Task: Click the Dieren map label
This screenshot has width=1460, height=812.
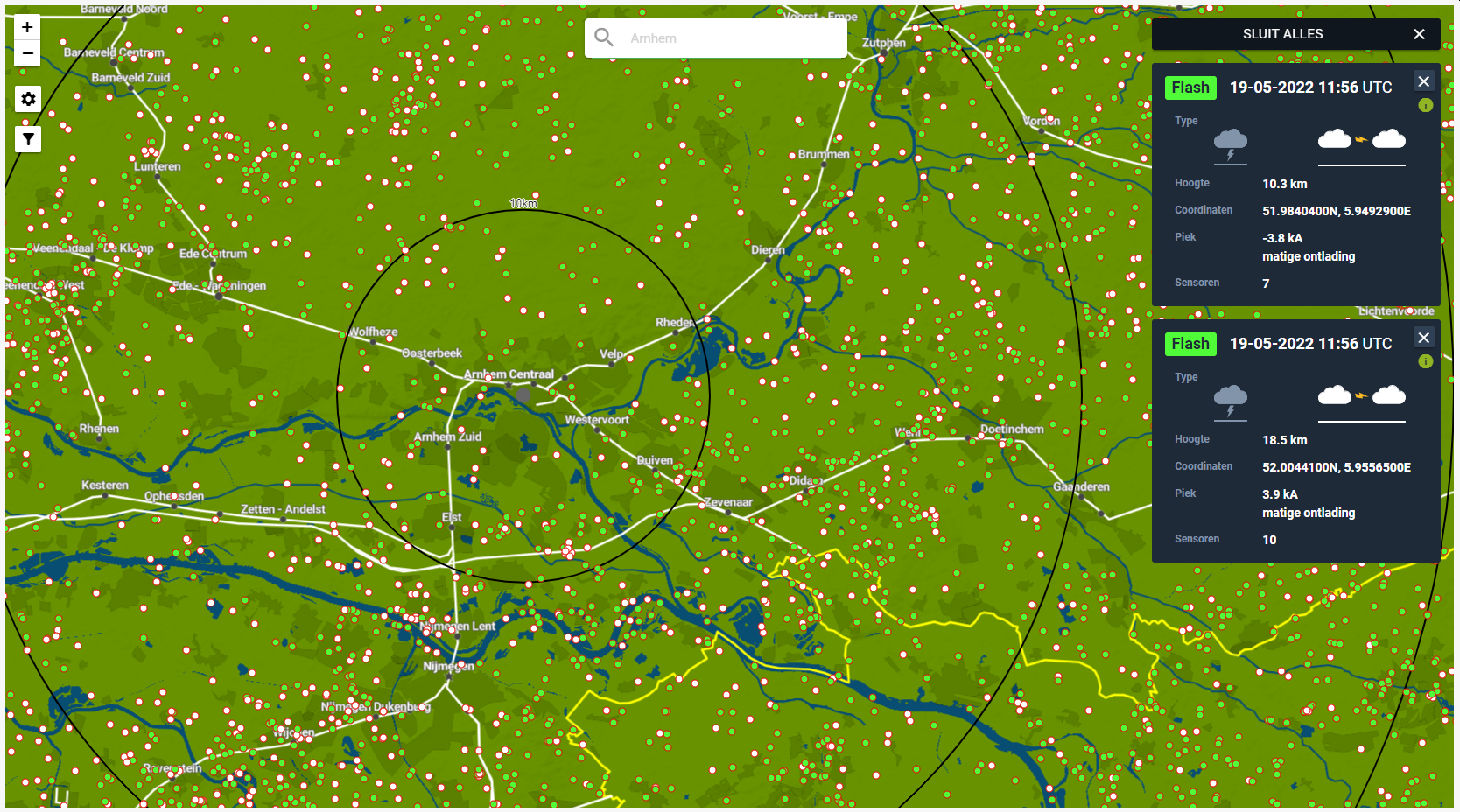Action: point(768,250)
